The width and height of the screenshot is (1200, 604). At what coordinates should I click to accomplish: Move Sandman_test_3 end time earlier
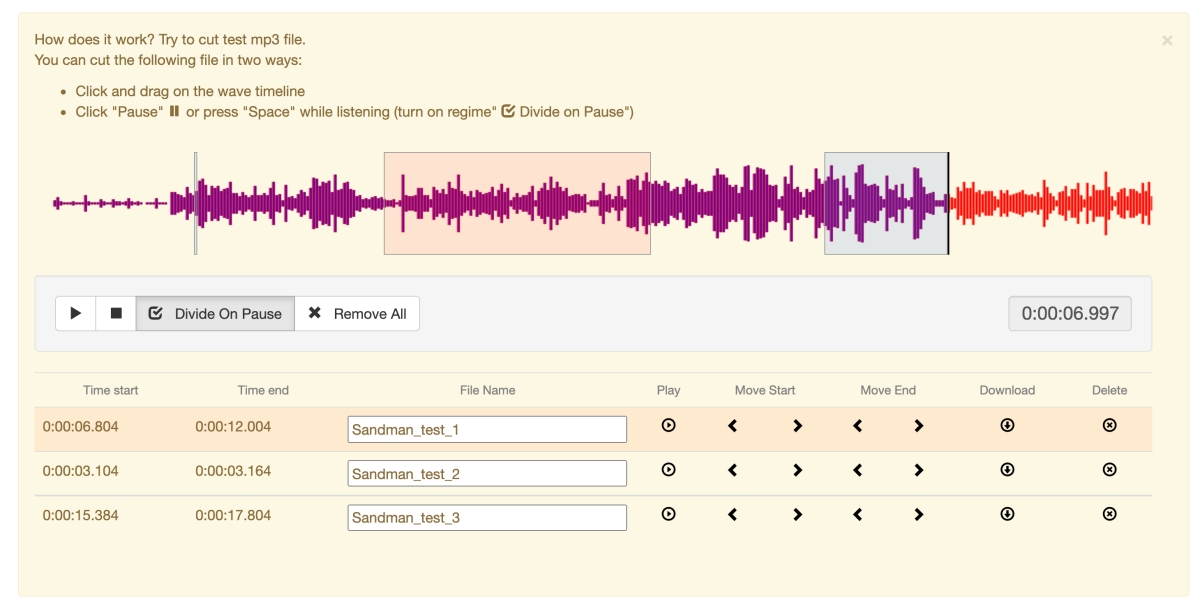point(857,514)
